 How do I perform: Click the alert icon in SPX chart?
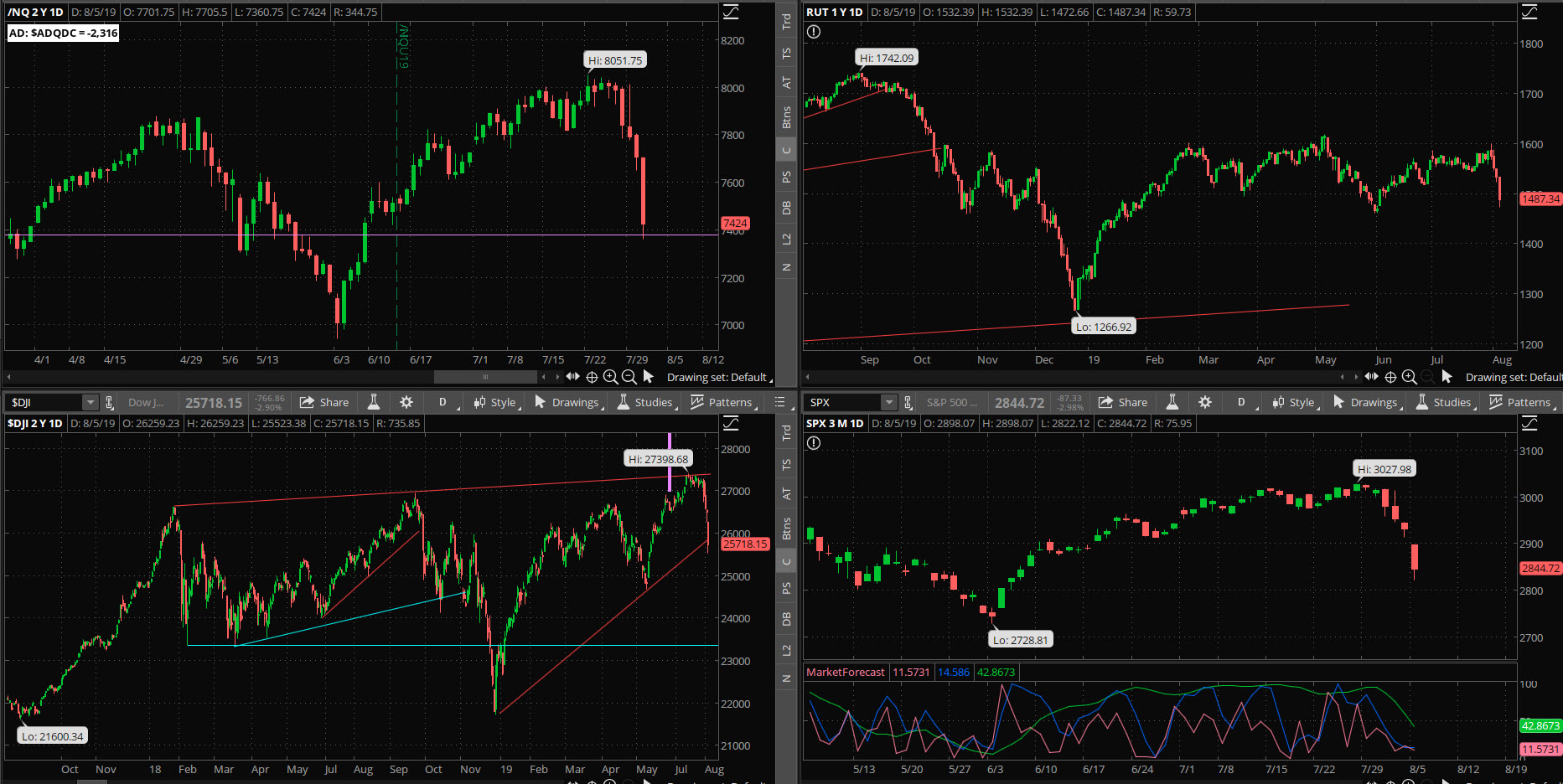click(x=814, y=443)
